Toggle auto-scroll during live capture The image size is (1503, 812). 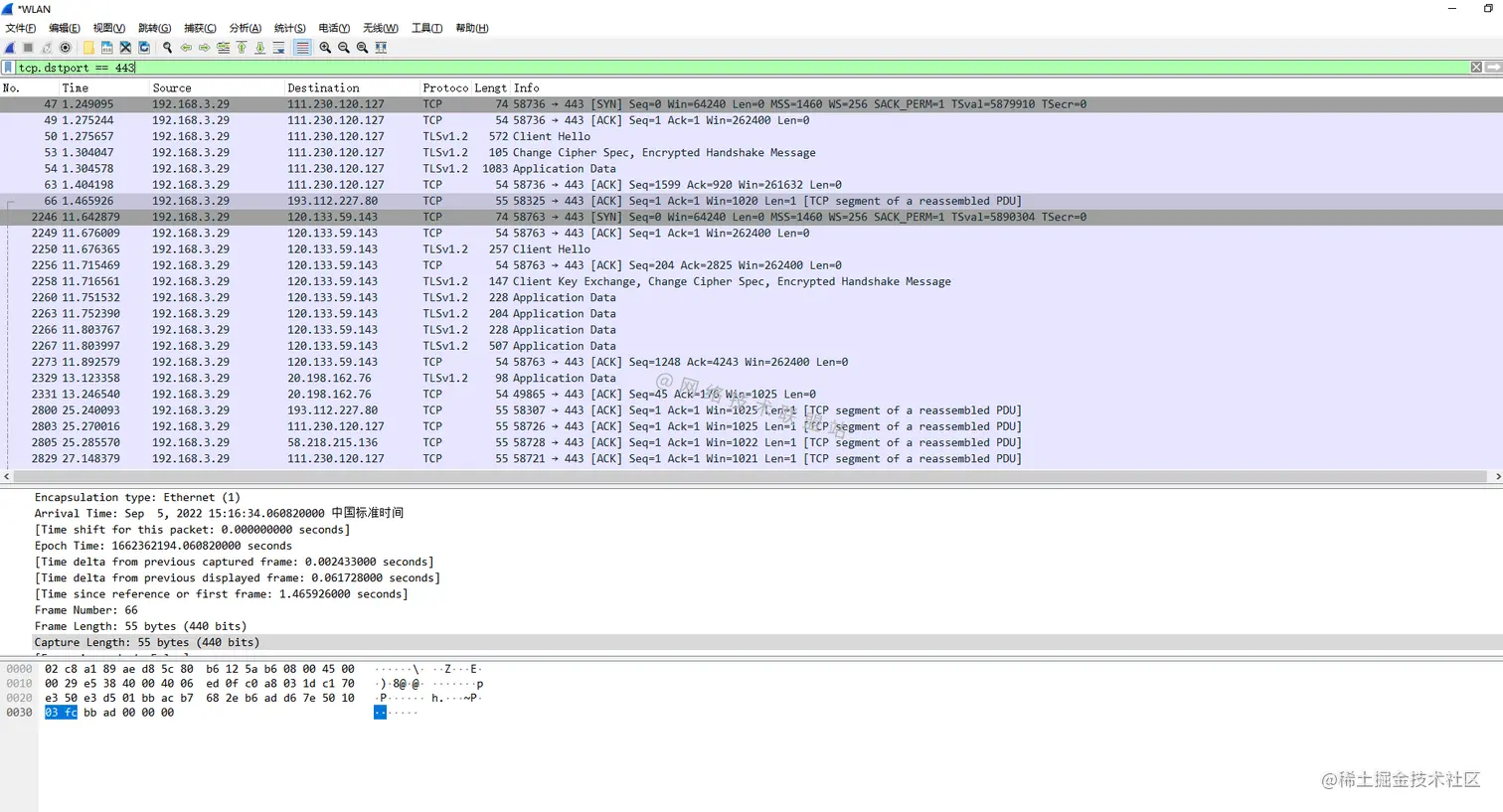(x=278, y=48)
